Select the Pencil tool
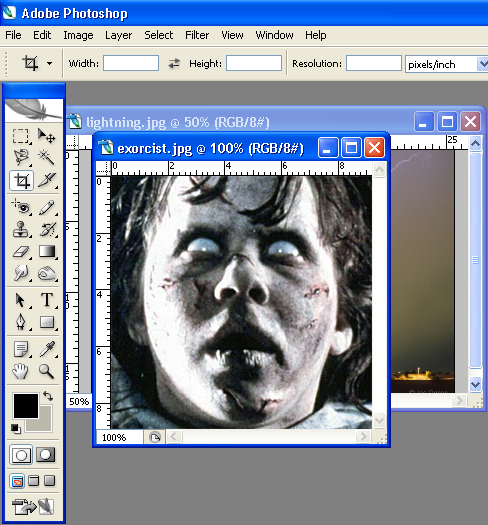Screen dimensions: 488x525 [x=47, y=207]
